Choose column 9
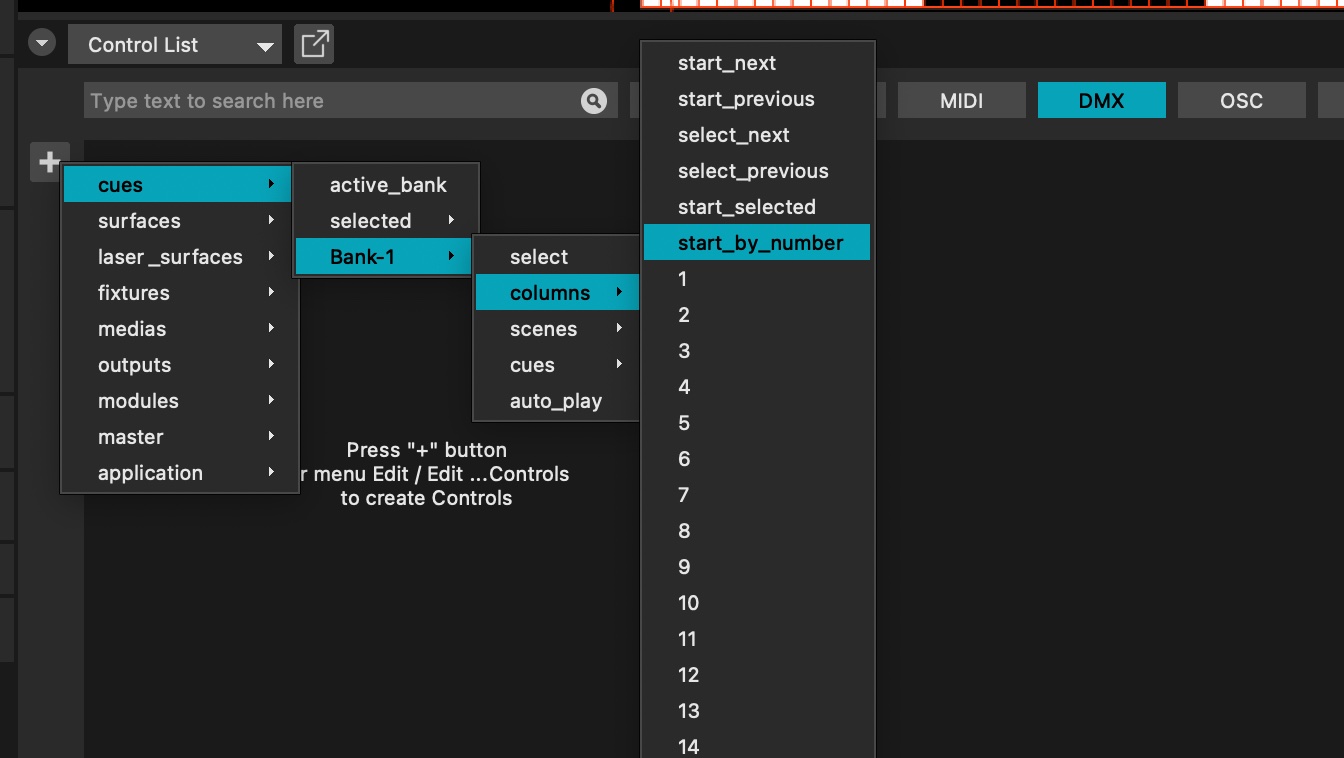Image resolution: width=1344 pixels, height=758 pixels. [757, 567]
